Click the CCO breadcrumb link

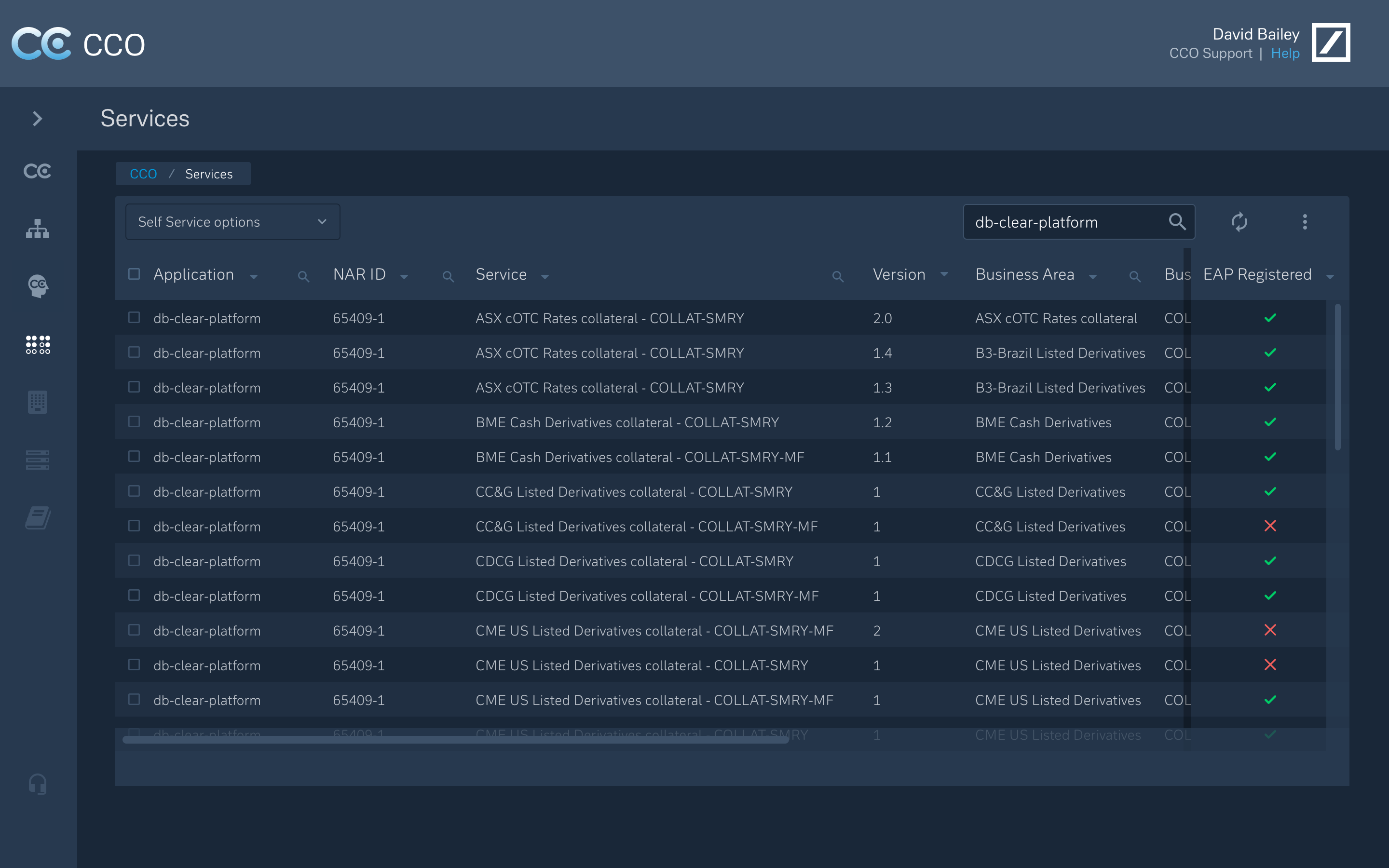[x=143, y=174]
